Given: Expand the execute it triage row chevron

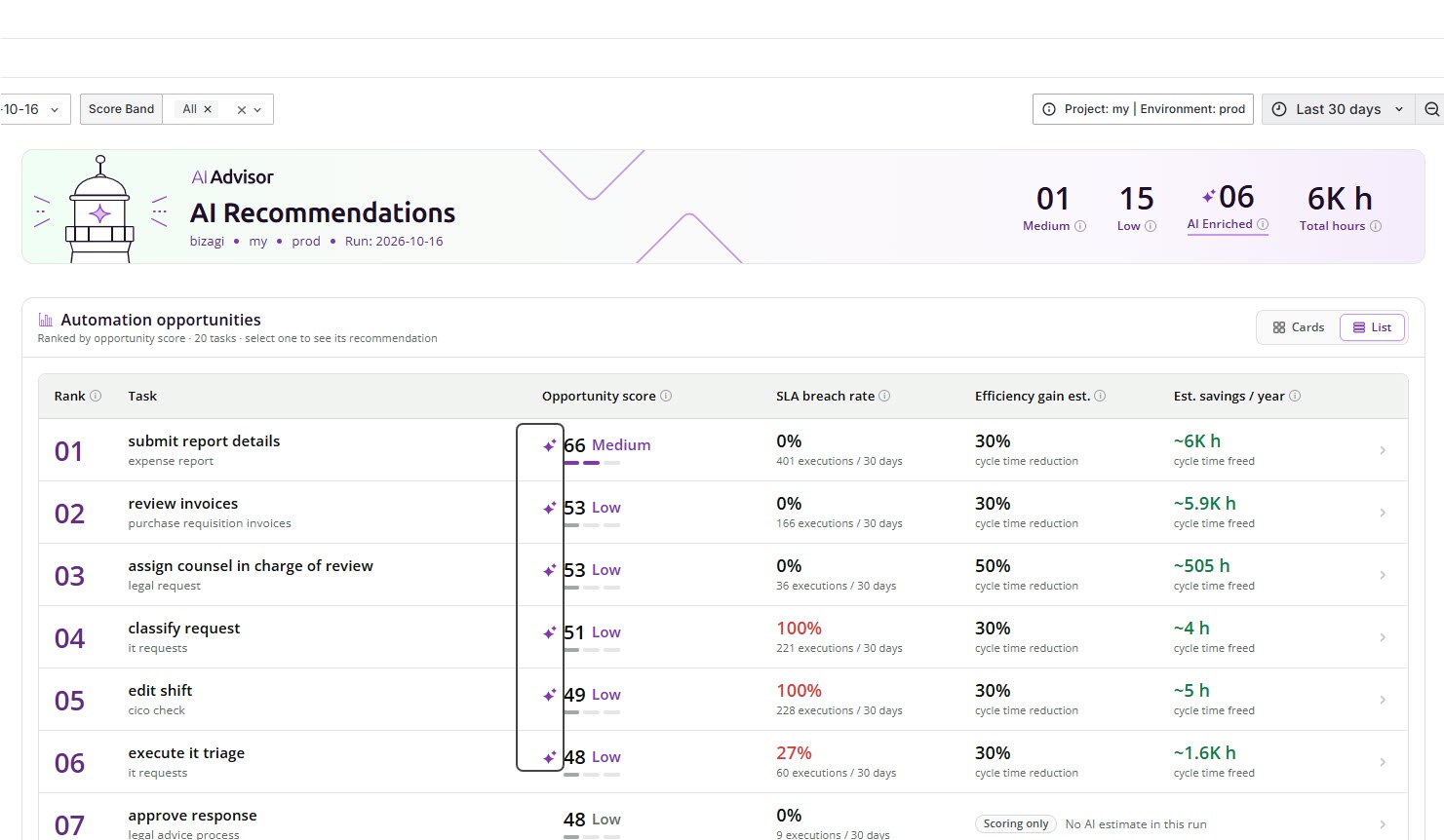Looking at the screenshot, I should pos(1383,762).
